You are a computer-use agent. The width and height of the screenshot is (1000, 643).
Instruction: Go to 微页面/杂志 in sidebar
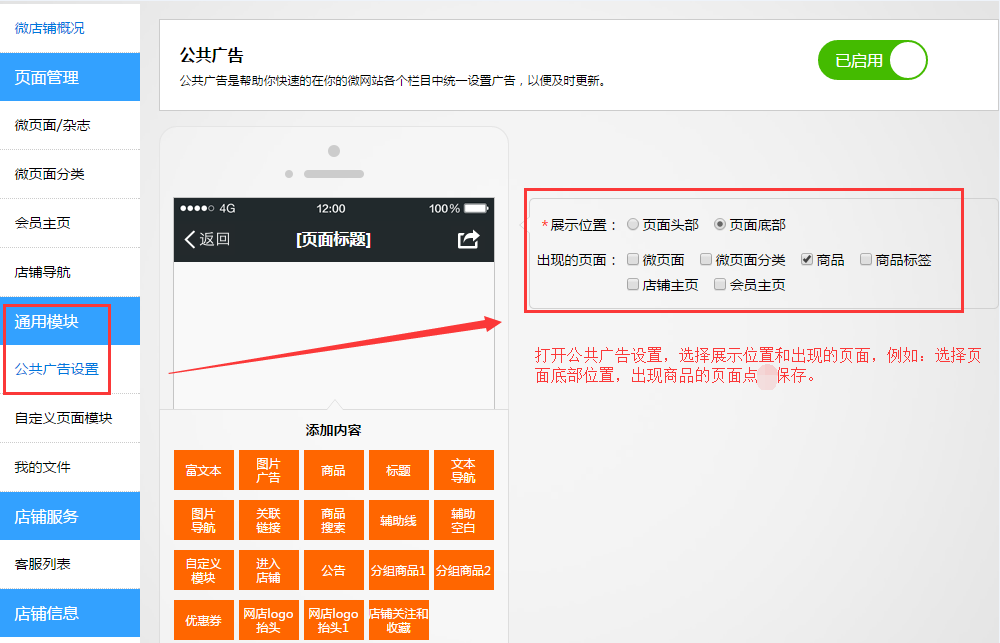[x=52, y=125]
